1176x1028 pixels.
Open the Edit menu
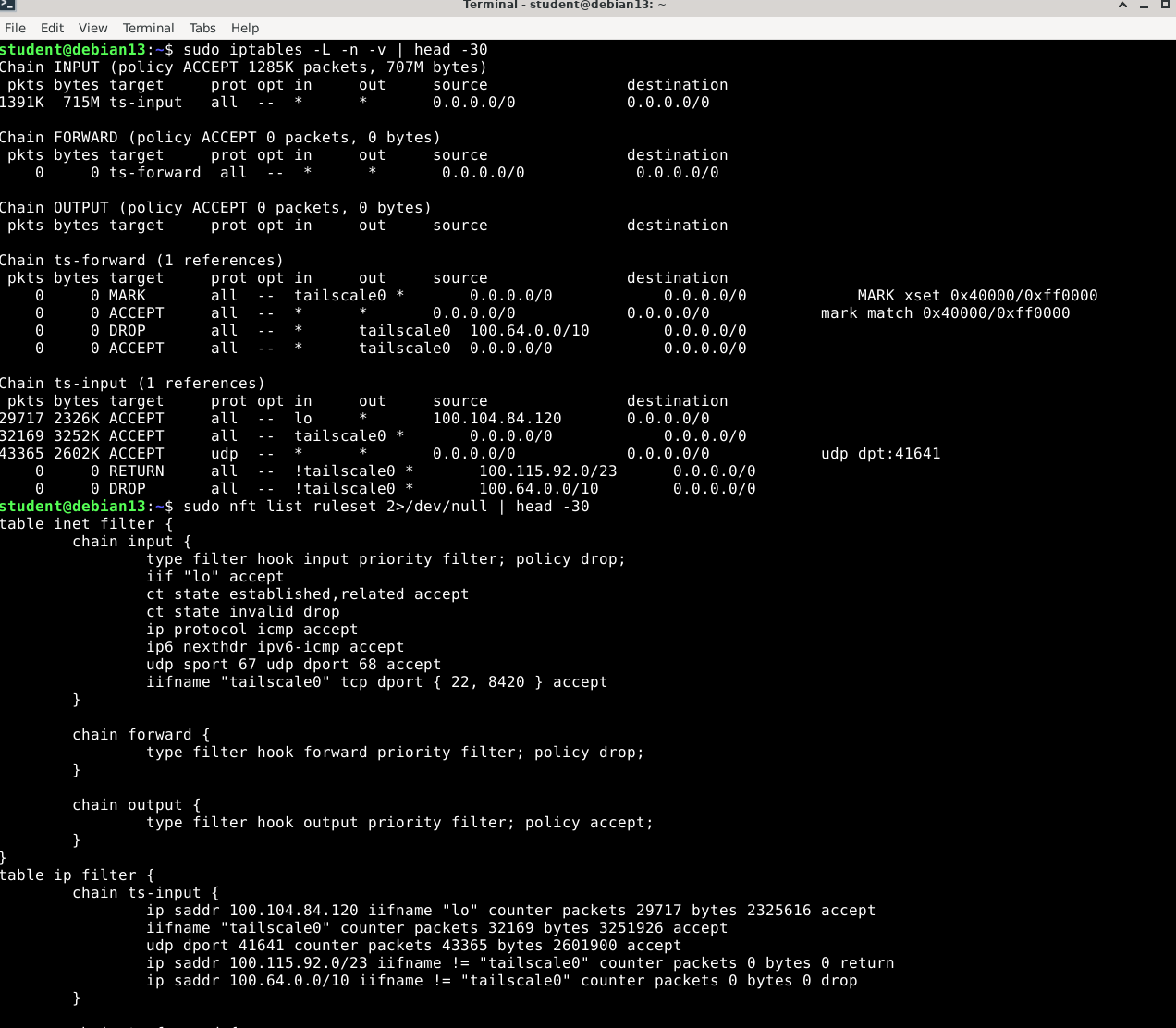[52, 28]
